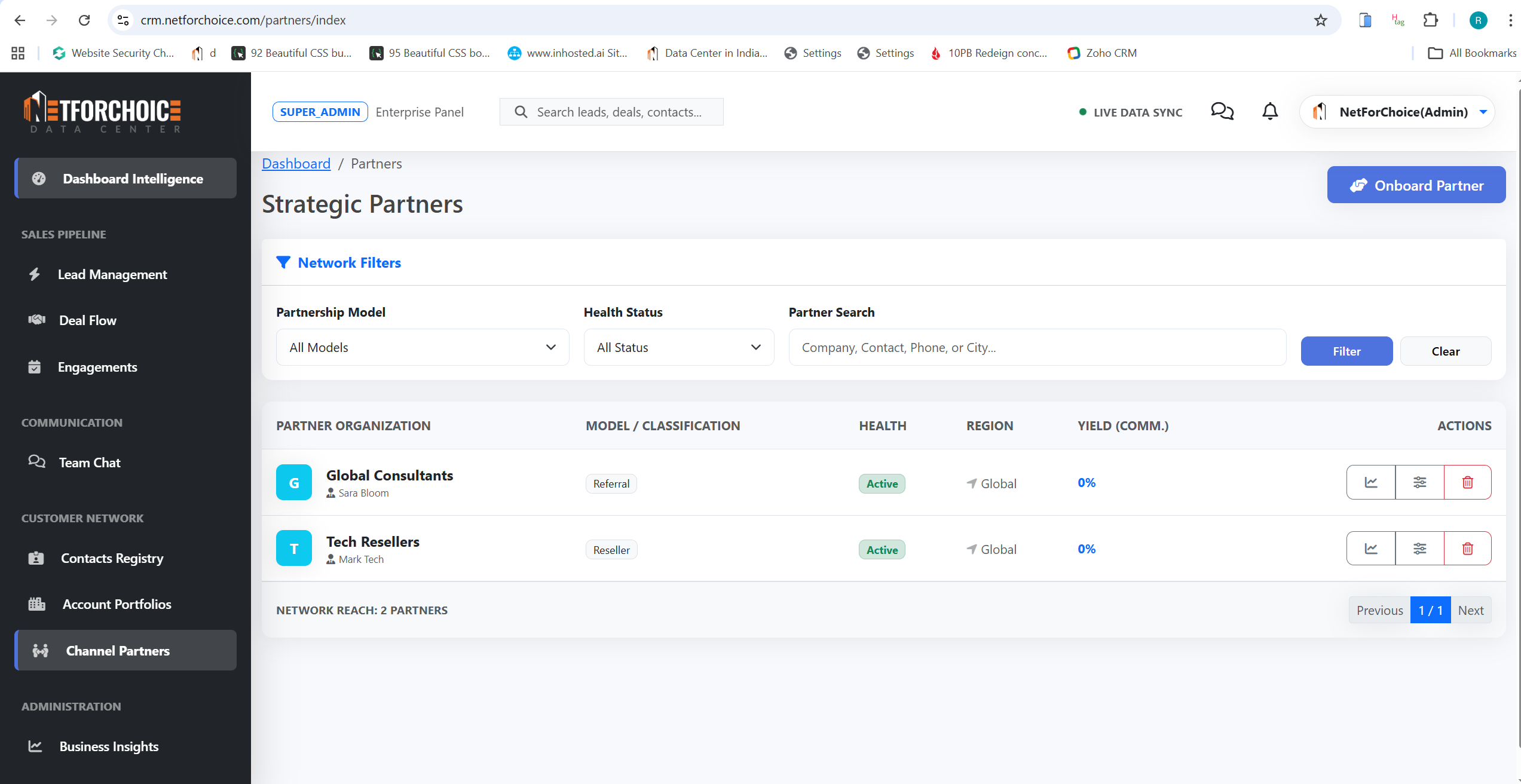Go to Lead Management in sidebar
The height and width of the screenshot is (784, 1521).
112,274
